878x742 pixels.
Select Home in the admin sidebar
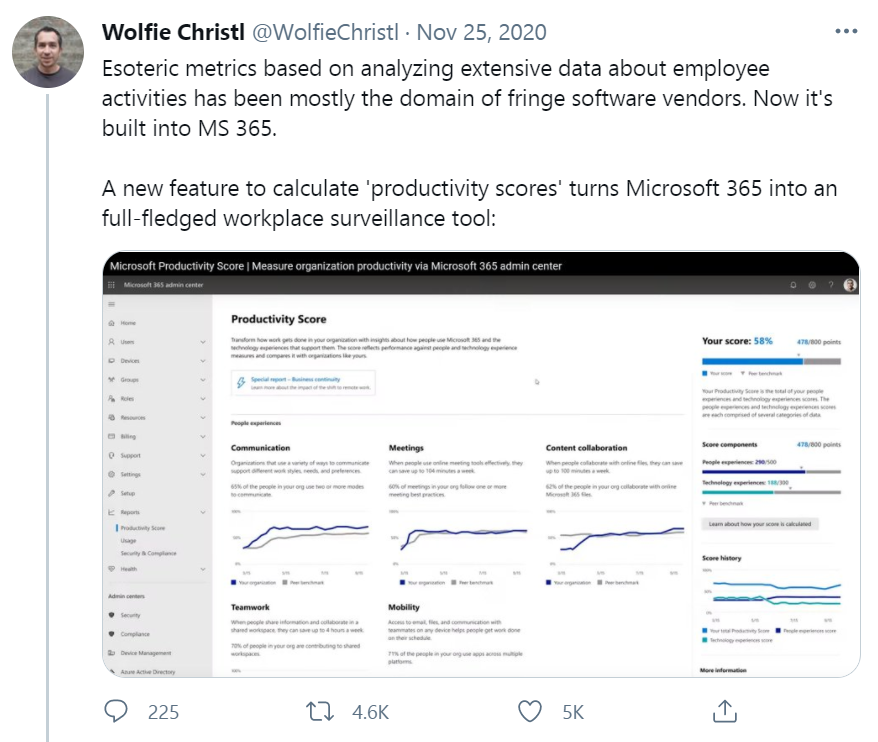pos(128,323)
